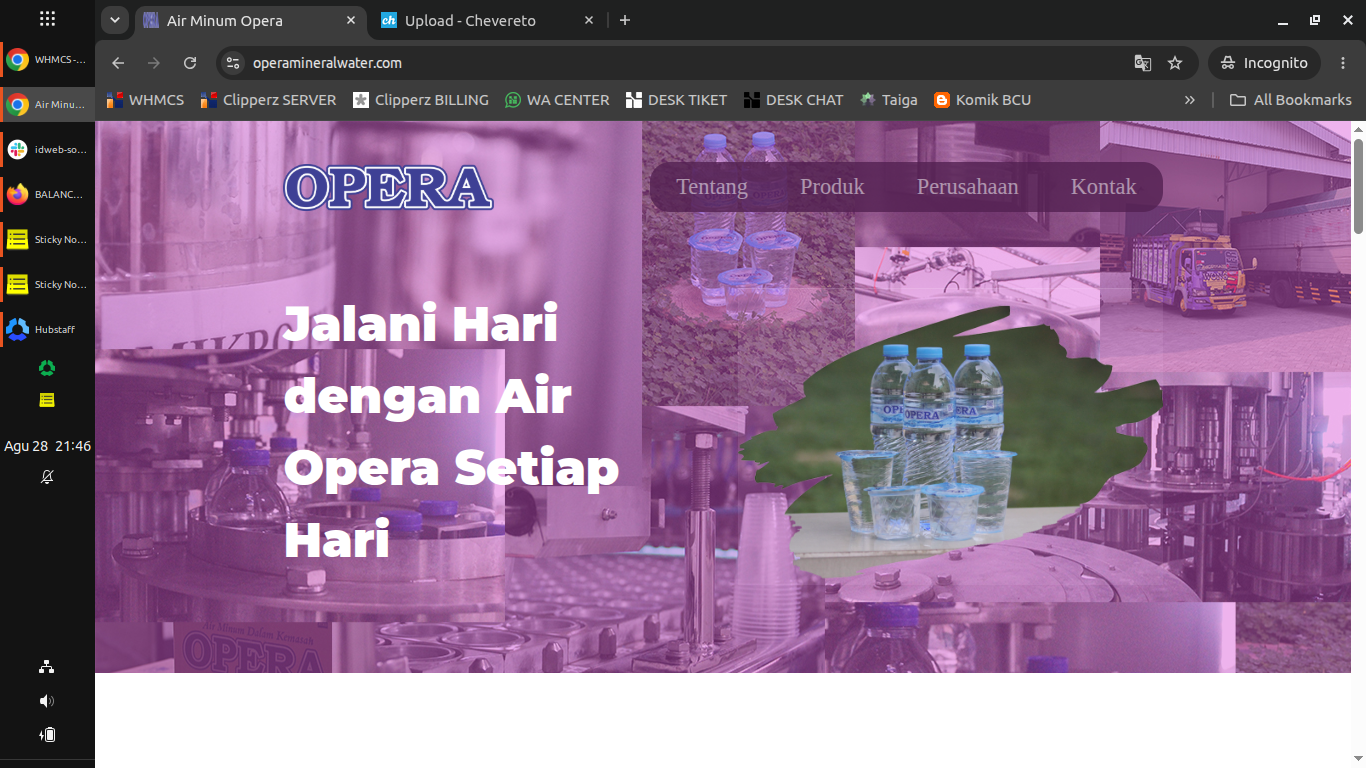The image size is (1366, 768).
Task: Open the Clipperz SERVER bookmark
Action: [x=269, y=100]
